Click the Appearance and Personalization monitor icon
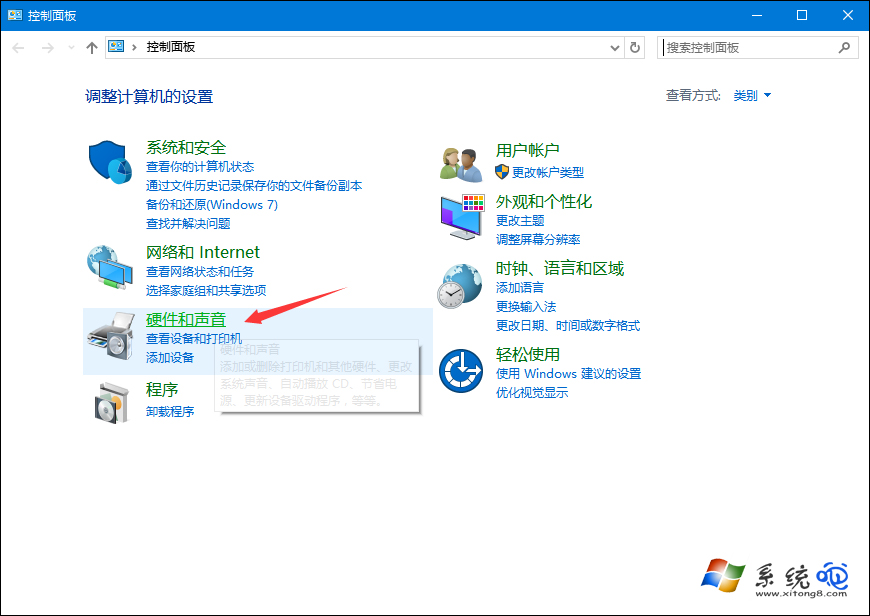Viewport: 870px width, 616px height. pos(461,216)
